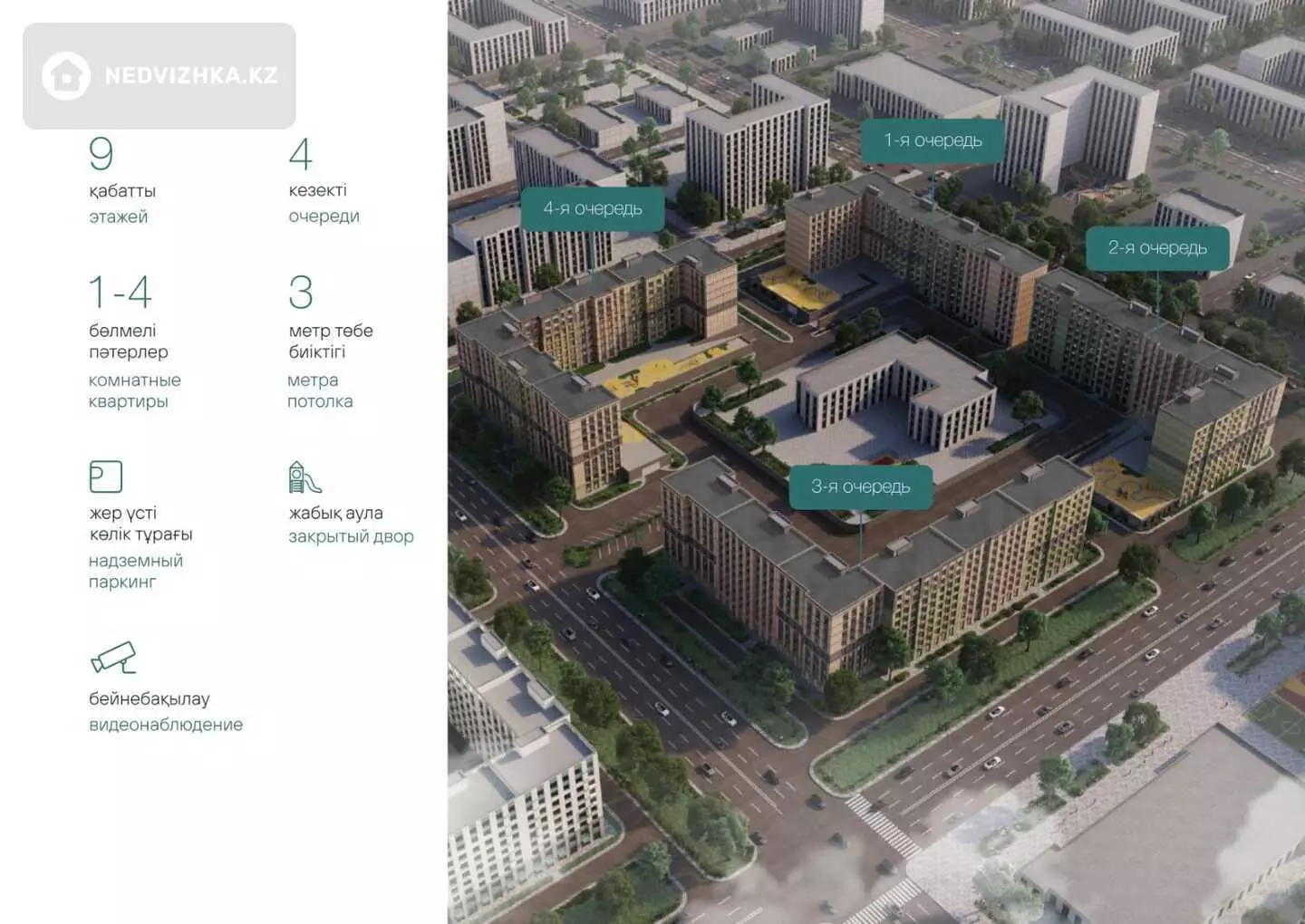Viewport: 1305px width, 924px height.
Task: Click the house logo icon in the watermark
Action: [x=66, y=75]
